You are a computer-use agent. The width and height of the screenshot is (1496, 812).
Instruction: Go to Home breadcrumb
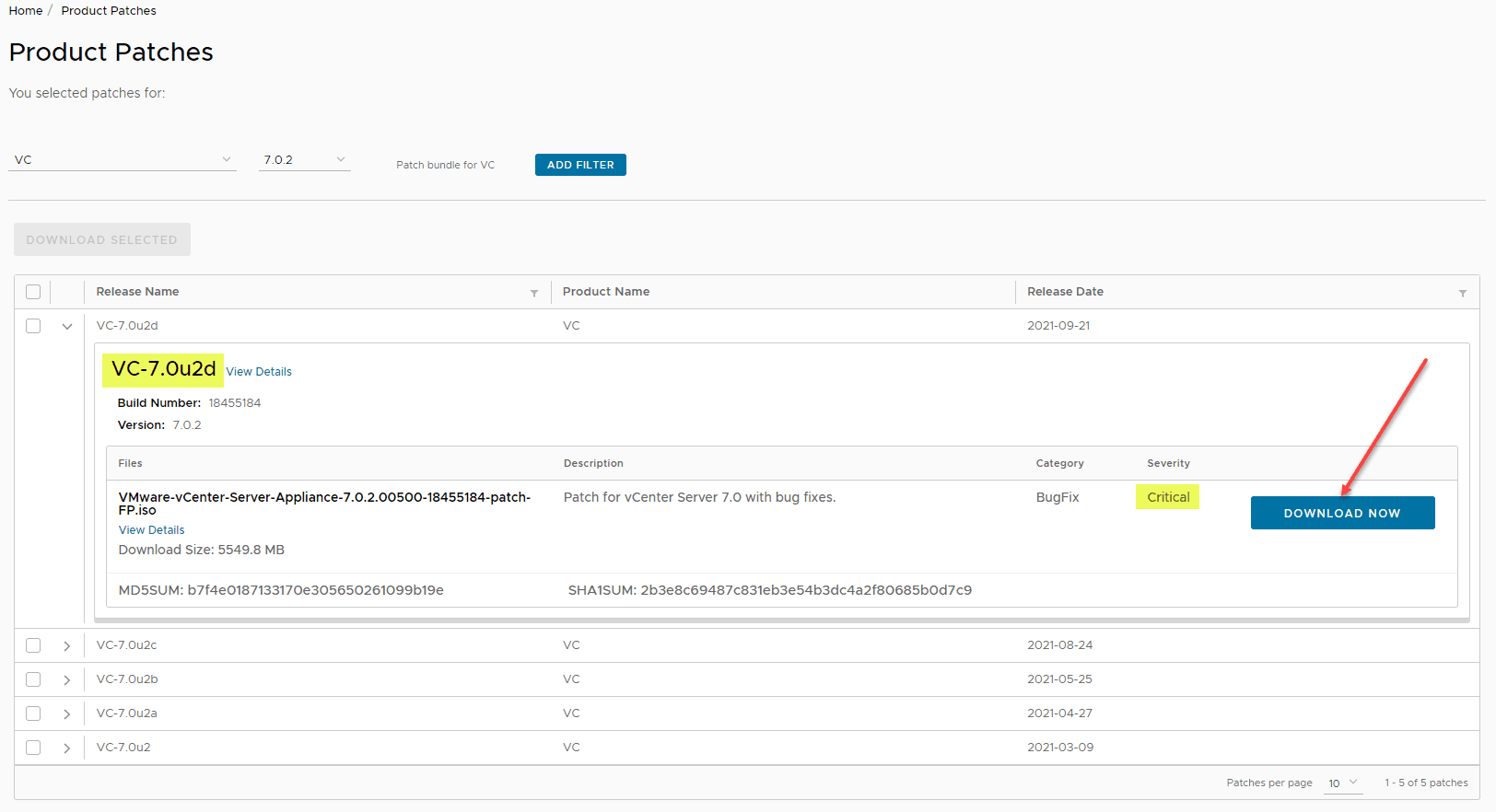[26, 11]
